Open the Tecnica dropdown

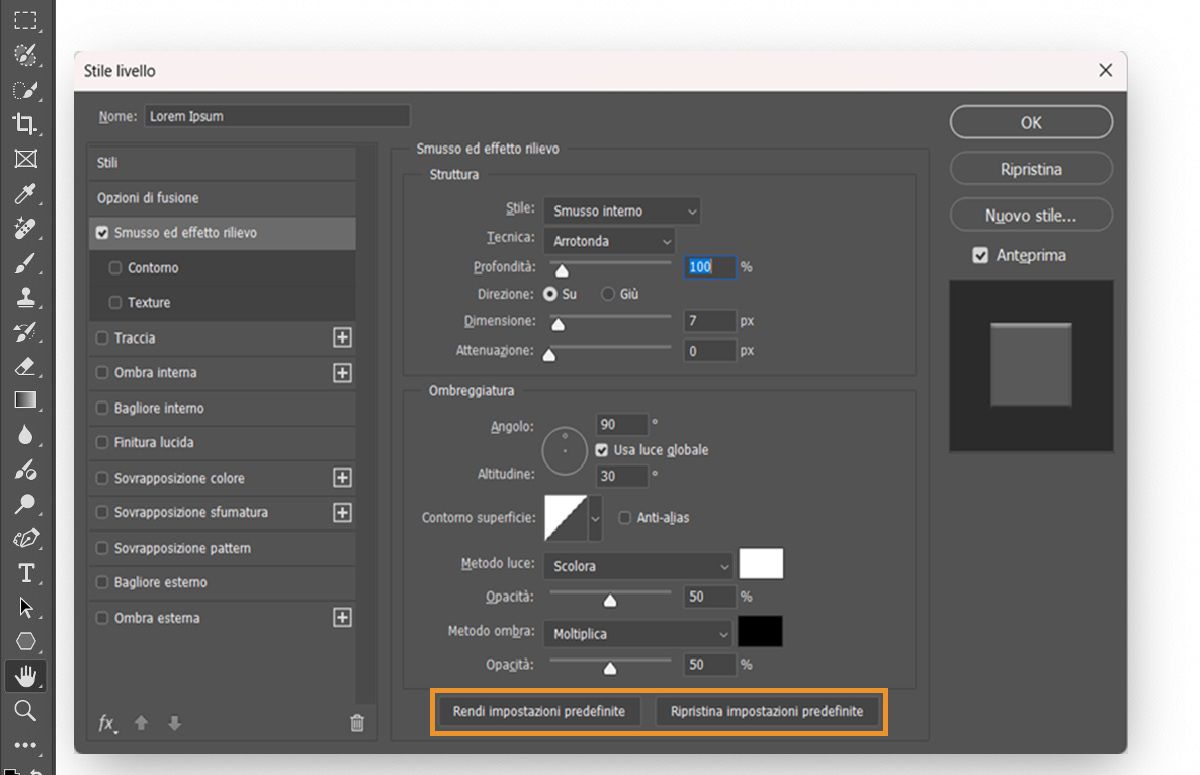[x=609, y=241]
